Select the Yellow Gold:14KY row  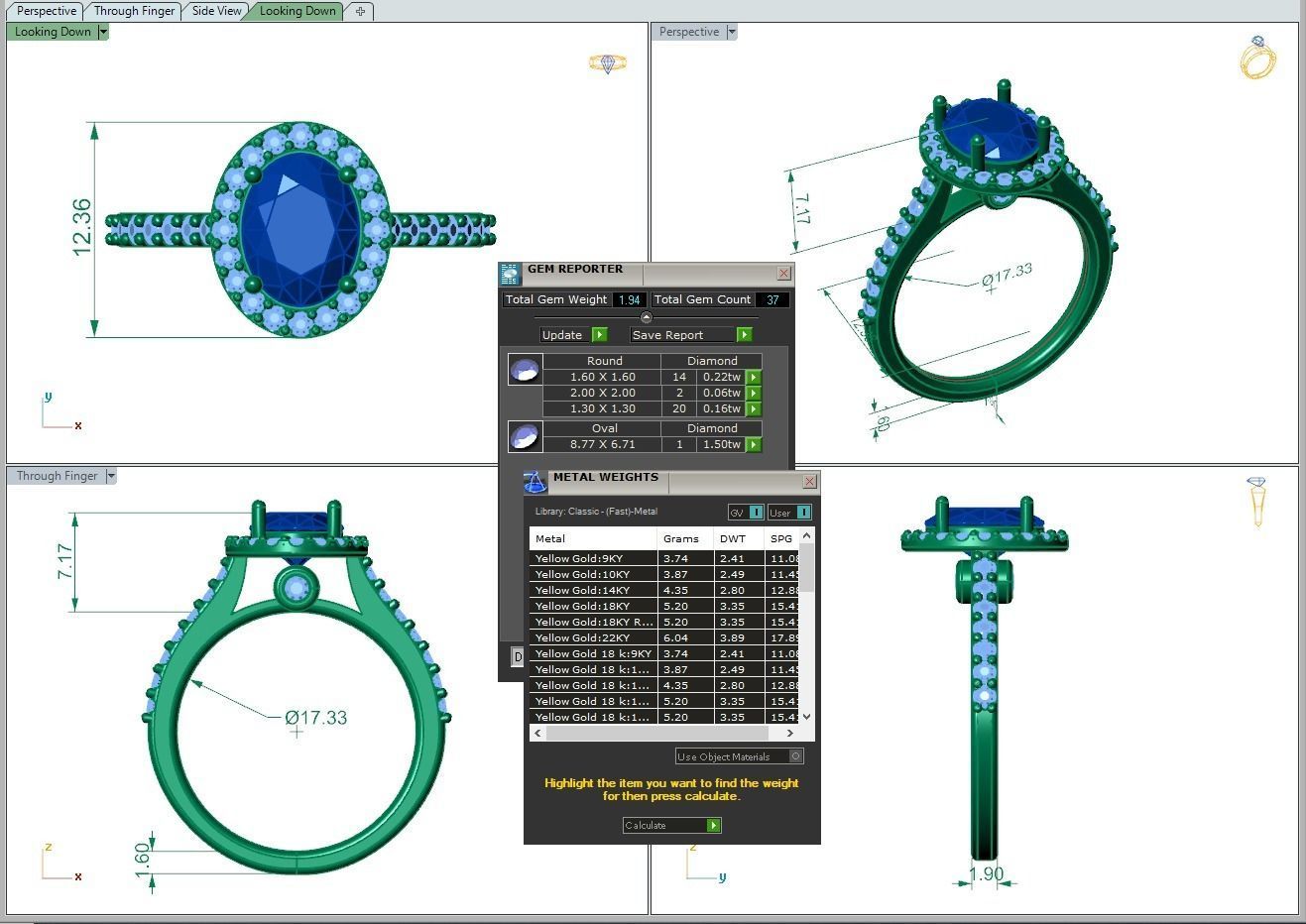coord(592,590)
